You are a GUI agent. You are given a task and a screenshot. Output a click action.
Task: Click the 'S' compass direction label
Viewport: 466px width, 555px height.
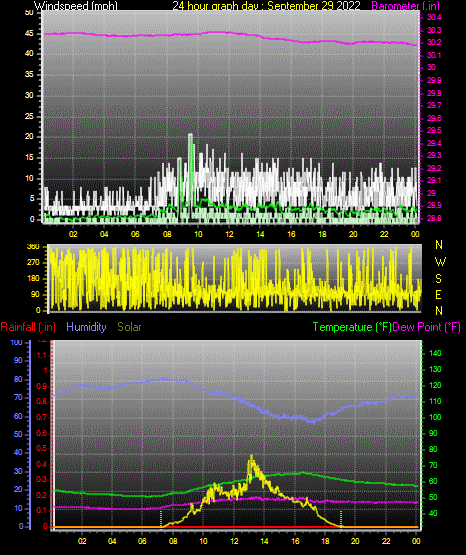438,279
